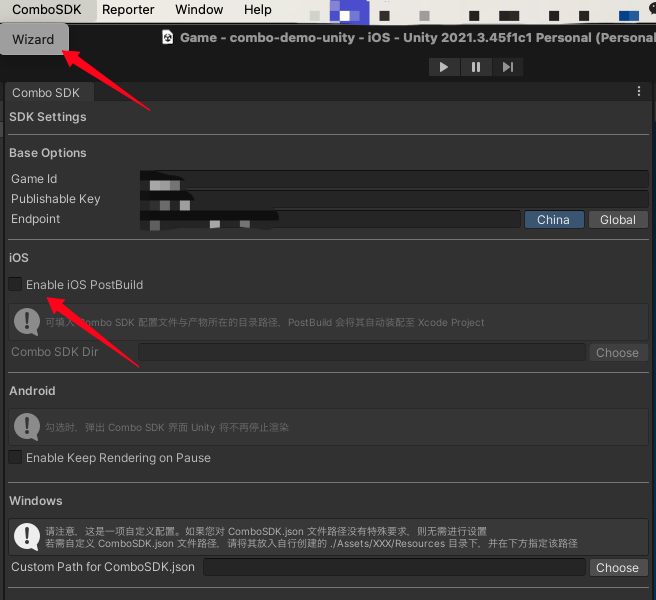The image size is (656, 600).
Task: Click the Pause button in Unity toolbar
Action: click(x=475, y=67)
